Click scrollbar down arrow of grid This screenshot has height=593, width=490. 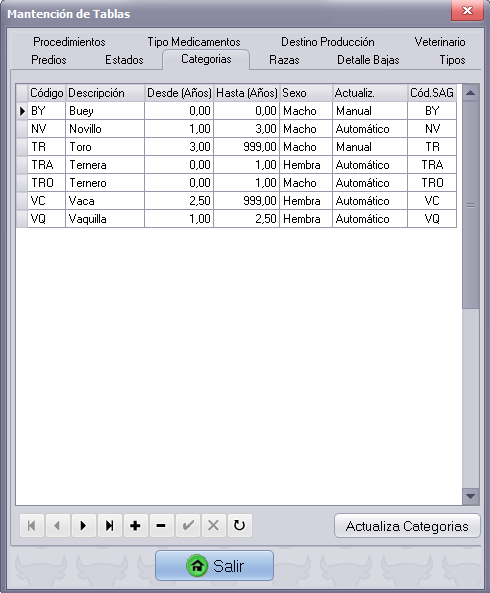[470, 496]
